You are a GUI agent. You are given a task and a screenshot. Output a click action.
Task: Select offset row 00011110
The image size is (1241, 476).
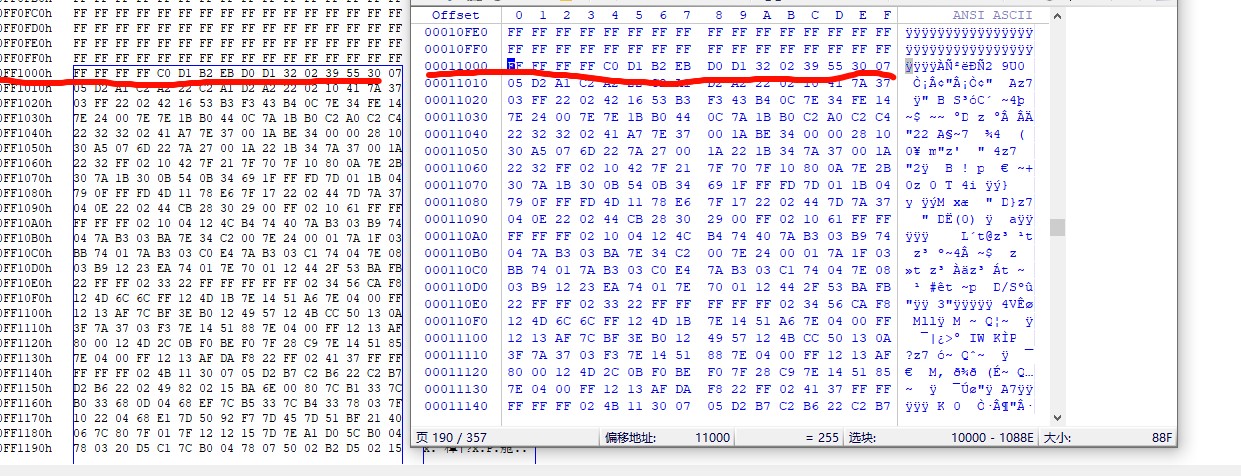[456, 355]
